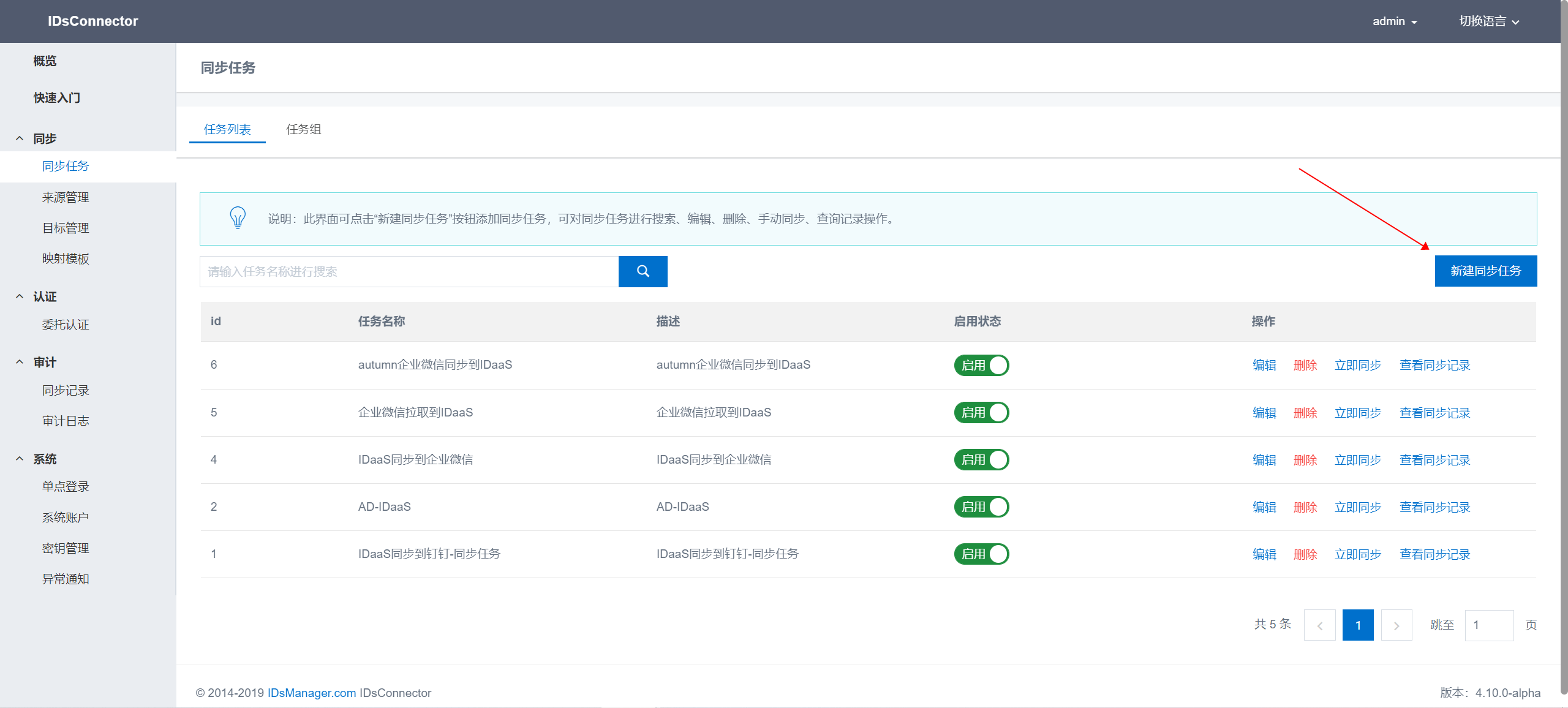The width and height of the screenshot is (1568, 708).
Task: Toggle enable switch for task id 1
Action: coord(981,554)
